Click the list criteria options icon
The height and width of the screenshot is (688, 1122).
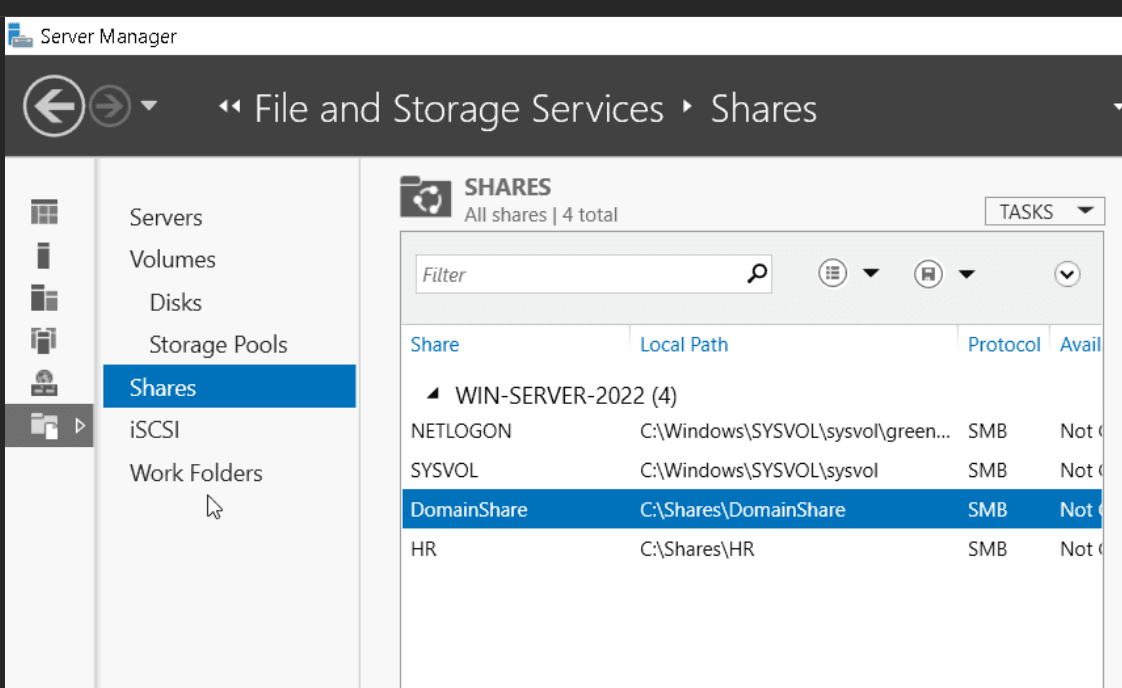(x=832, y=273)
